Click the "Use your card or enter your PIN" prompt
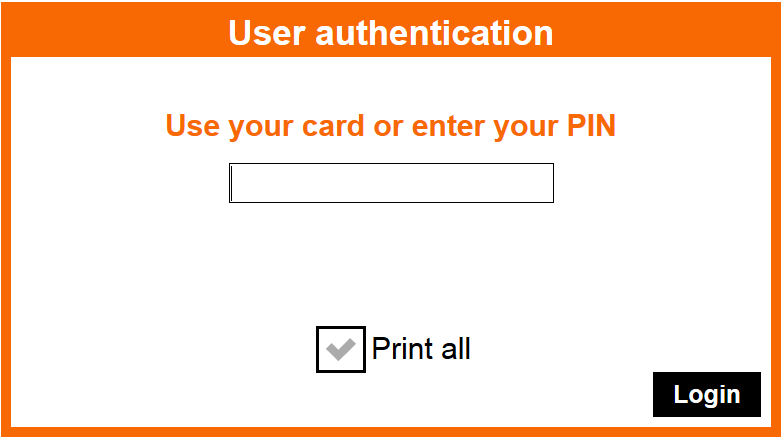Viewport: 782px width, 437px height. tap(390, 127)
